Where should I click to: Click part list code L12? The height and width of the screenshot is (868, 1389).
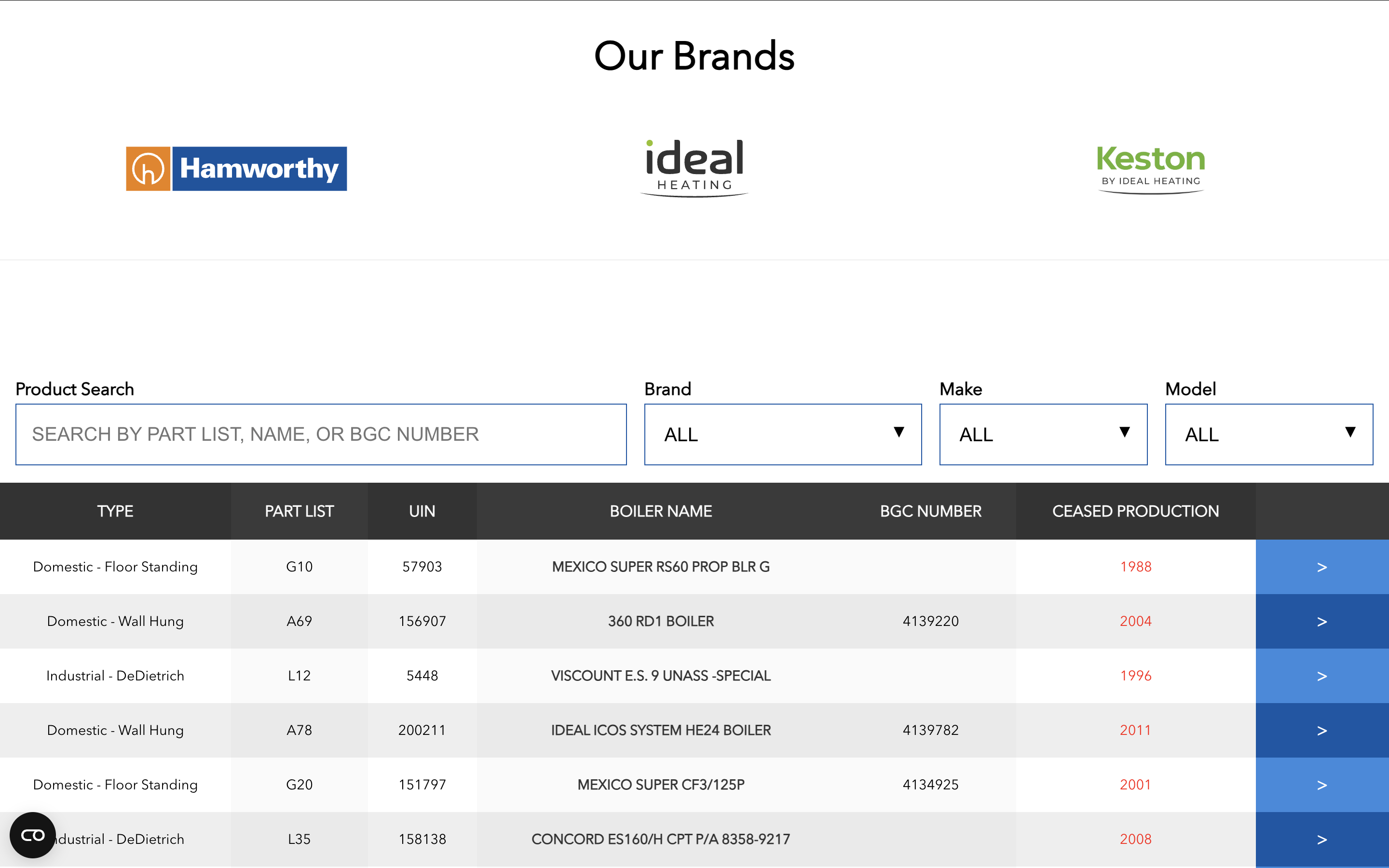(x=299, y=676)
